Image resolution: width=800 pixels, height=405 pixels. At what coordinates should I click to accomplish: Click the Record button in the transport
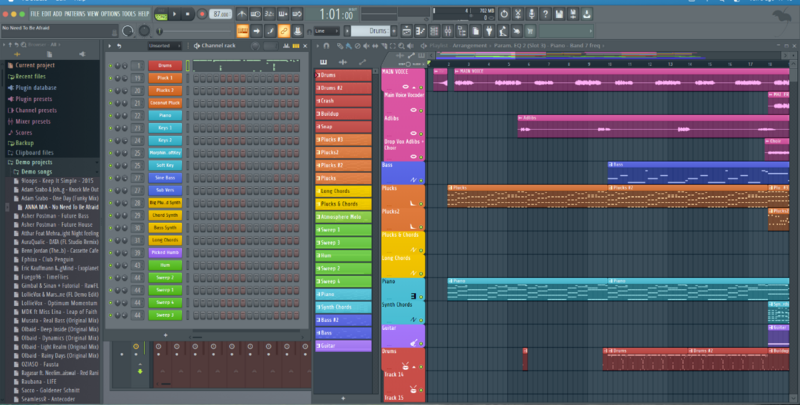203,15
